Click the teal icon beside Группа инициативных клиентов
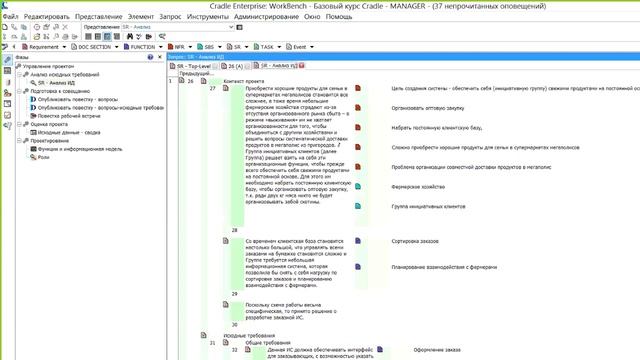 click(x=358, y=206)
